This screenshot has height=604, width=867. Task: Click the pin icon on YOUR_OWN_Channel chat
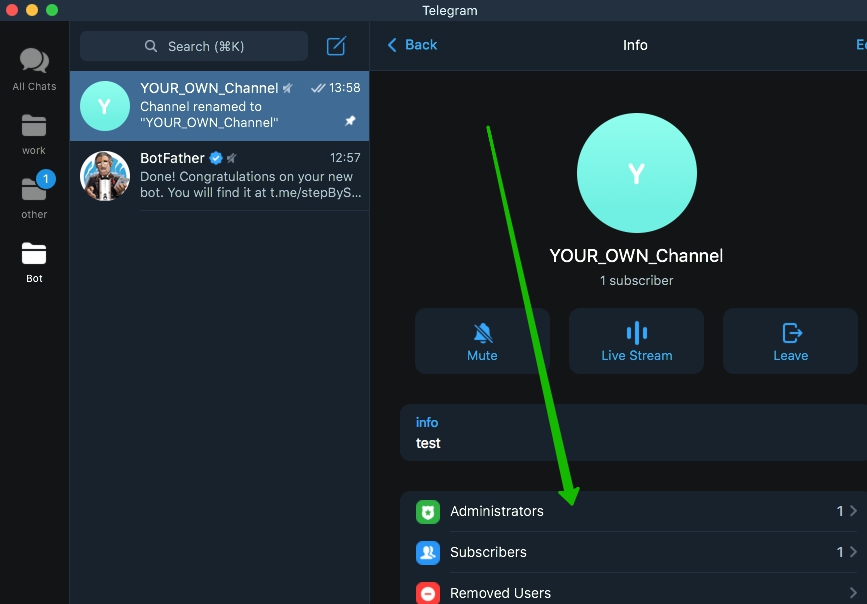tap(350, 121)
